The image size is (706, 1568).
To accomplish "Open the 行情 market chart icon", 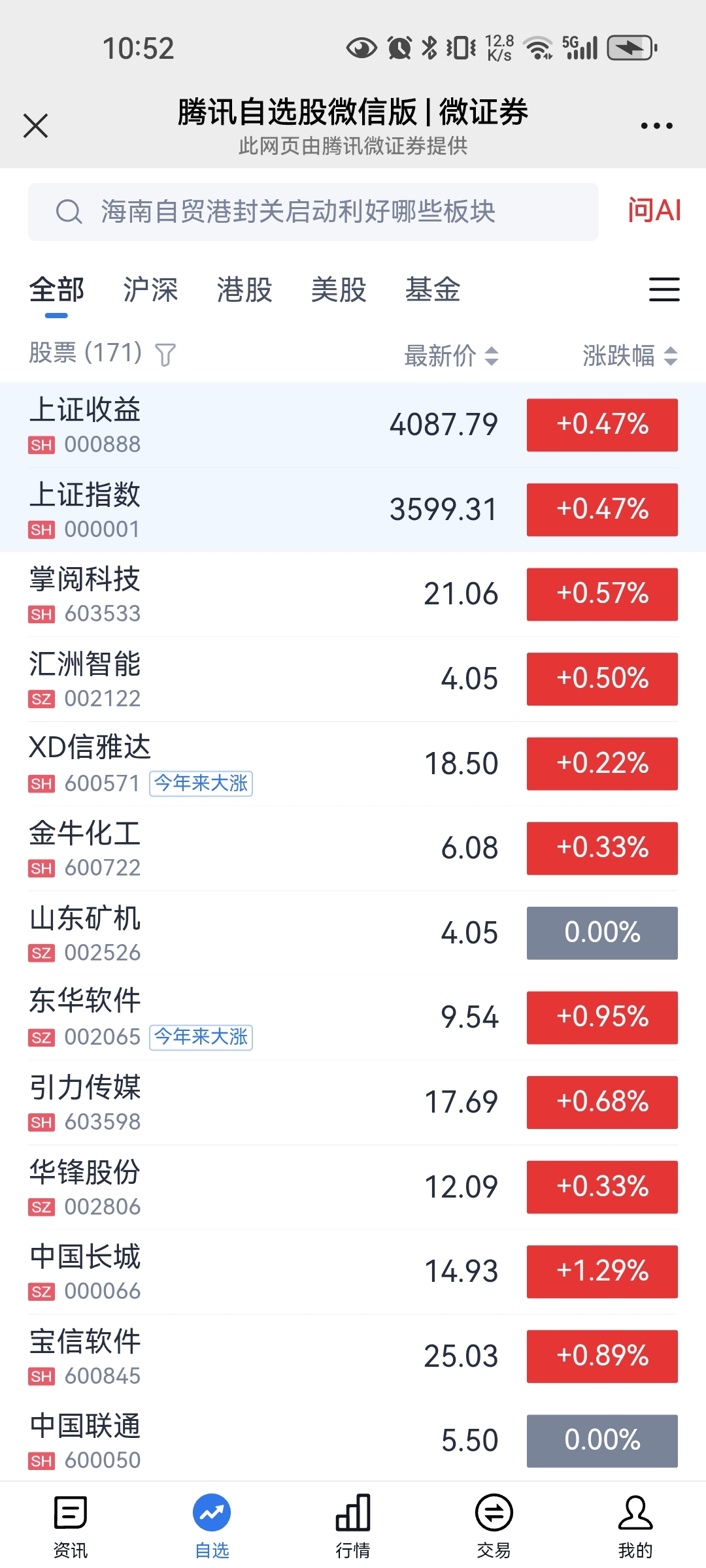I will 353,1512.
